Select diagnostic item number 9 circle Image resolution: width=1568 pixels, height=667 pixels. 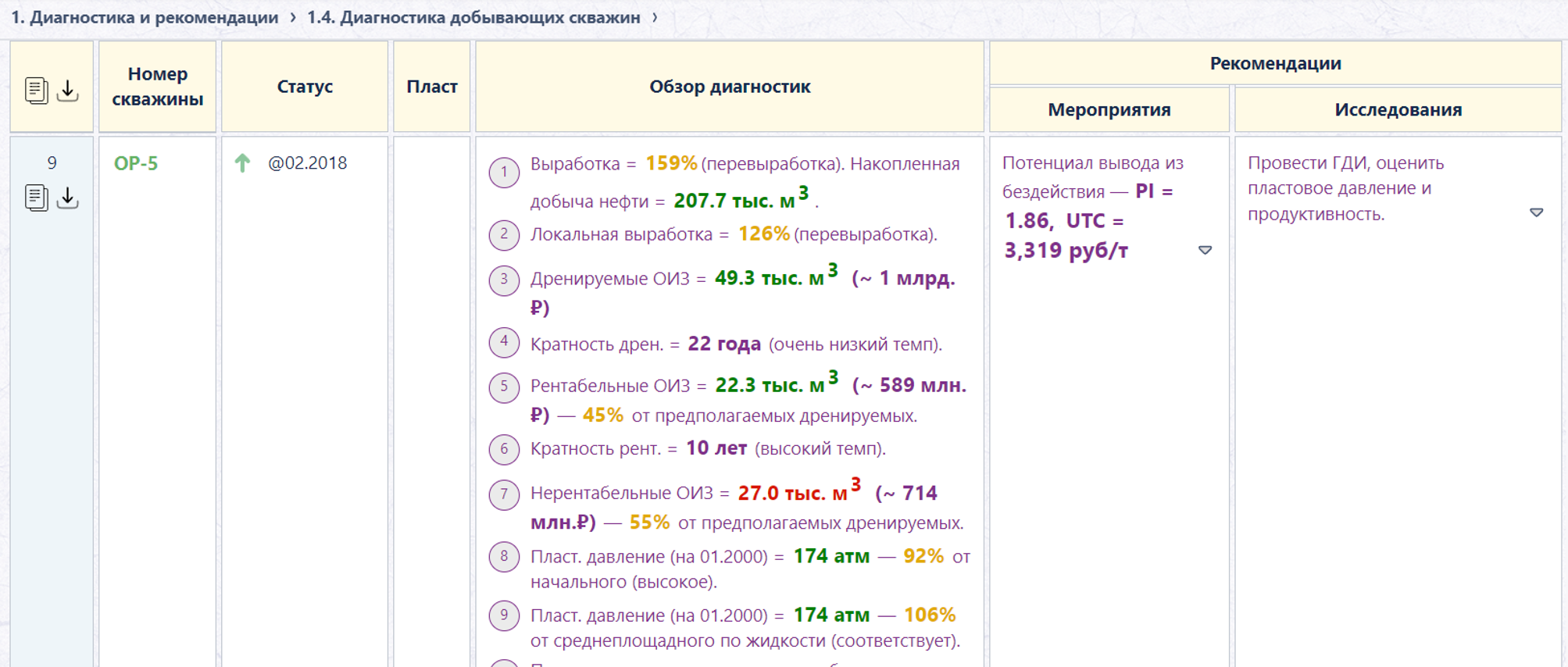click(504, 615)
